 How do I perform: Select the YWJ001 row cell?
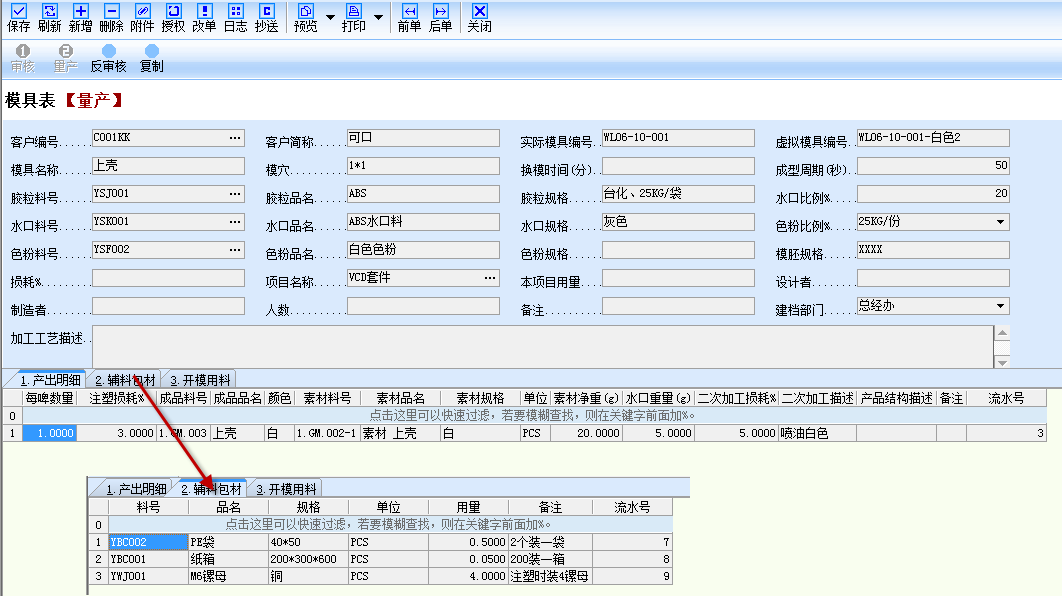coord(148,576)
